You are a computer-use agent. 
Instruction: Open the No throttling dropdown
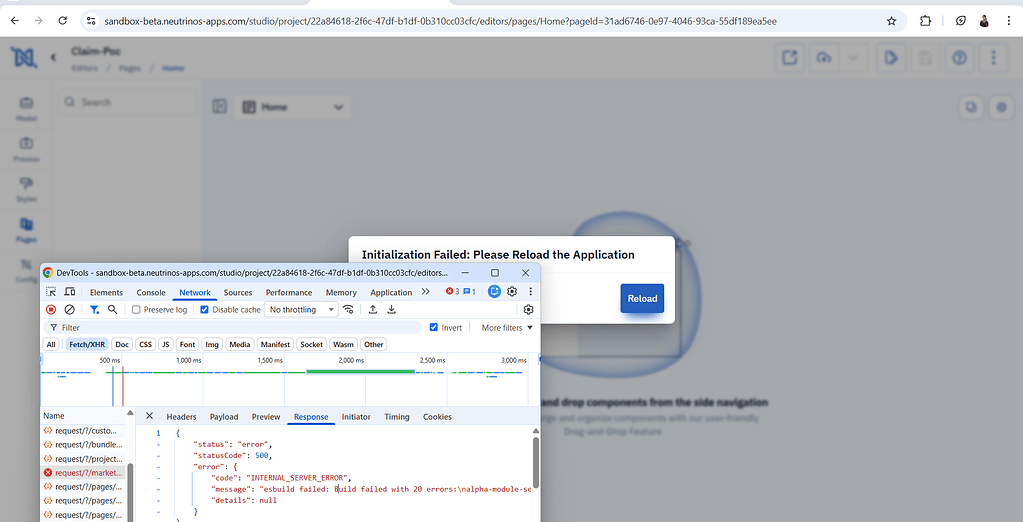(x=301, y=310)
